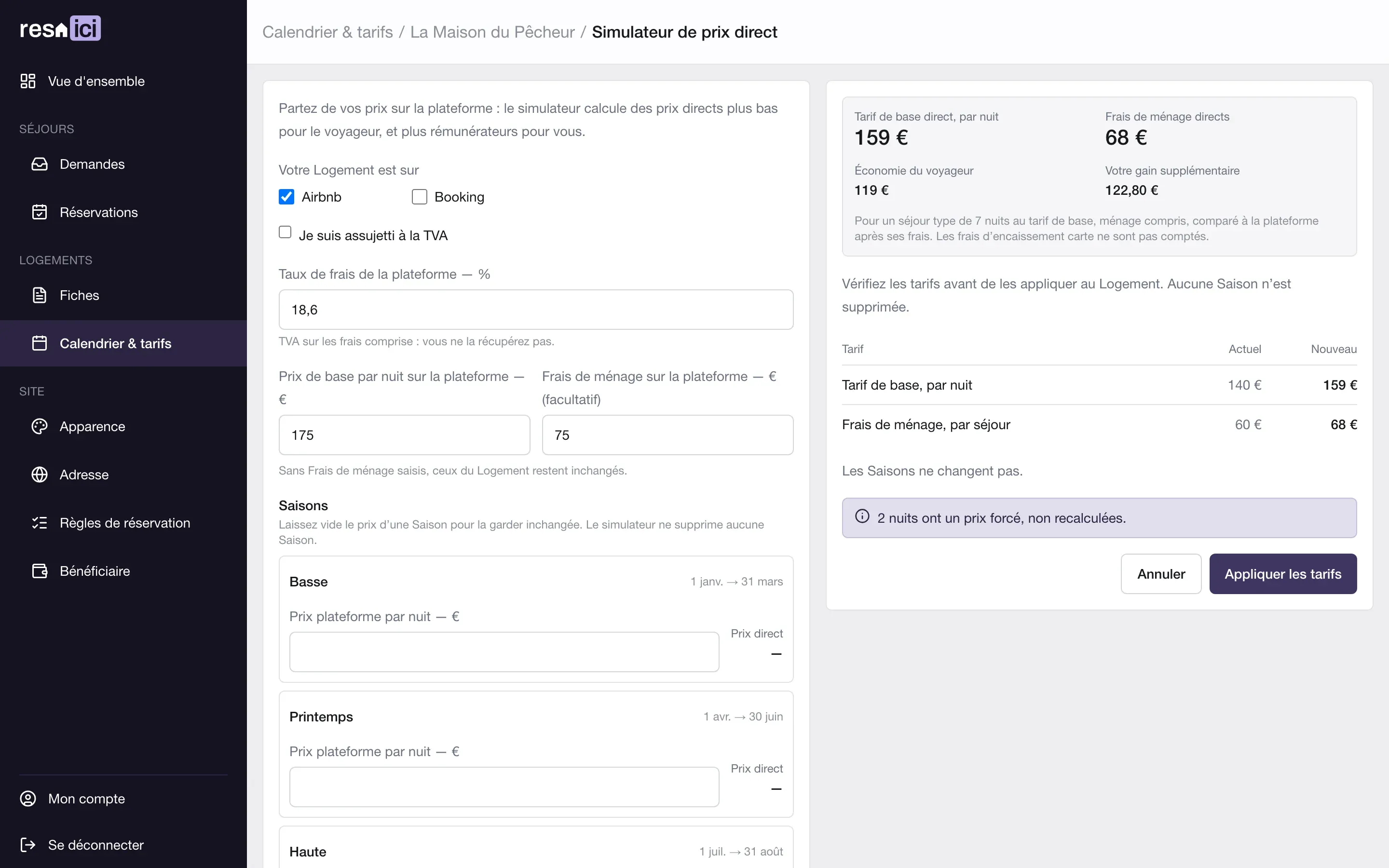The width and height of the screenshot is (1389, 868).
Task: Focus the cleaning fee field showing 75
Action: (x=667, y=435)
